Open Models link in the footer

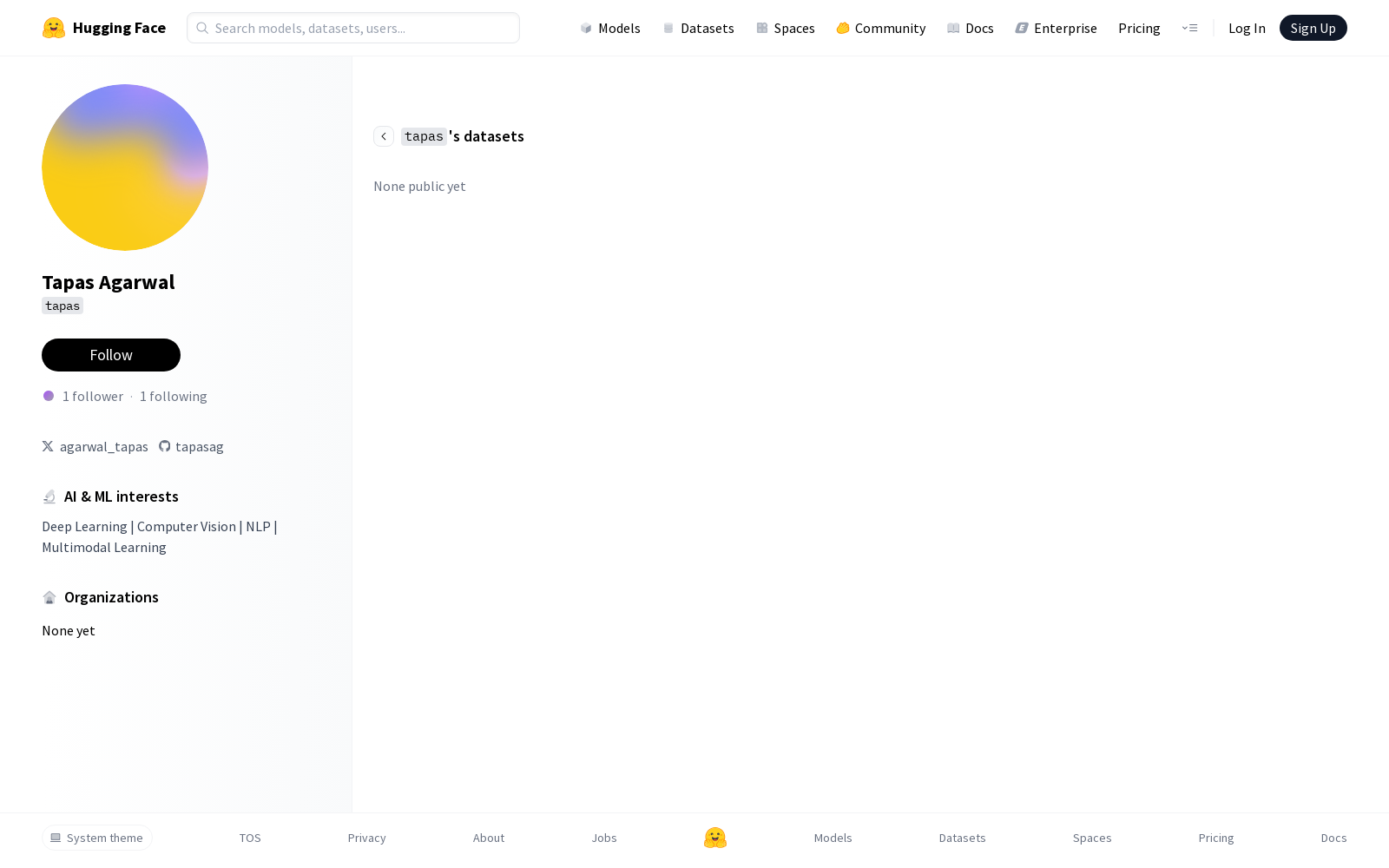pos(833,838)
